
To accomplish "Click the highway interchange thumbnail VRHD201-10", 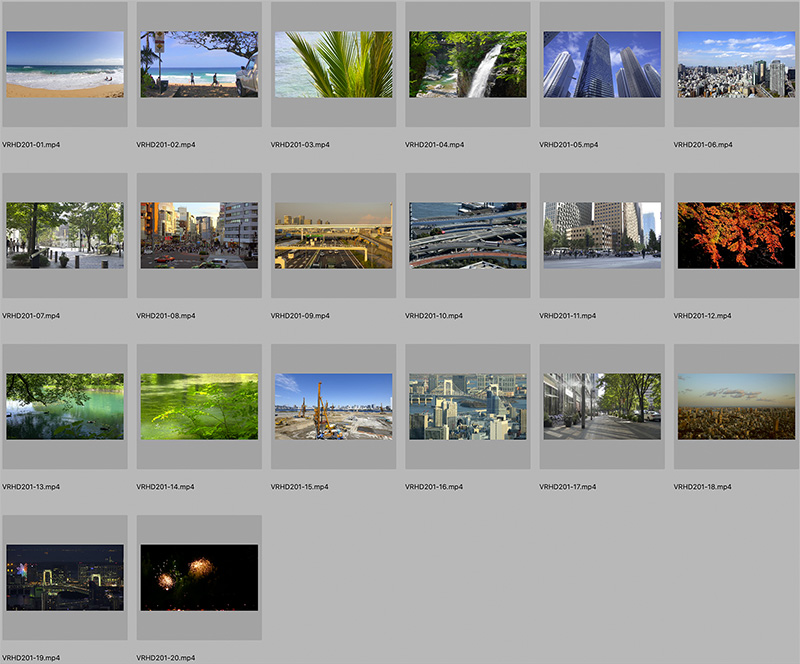I will (x=468, y=235).
